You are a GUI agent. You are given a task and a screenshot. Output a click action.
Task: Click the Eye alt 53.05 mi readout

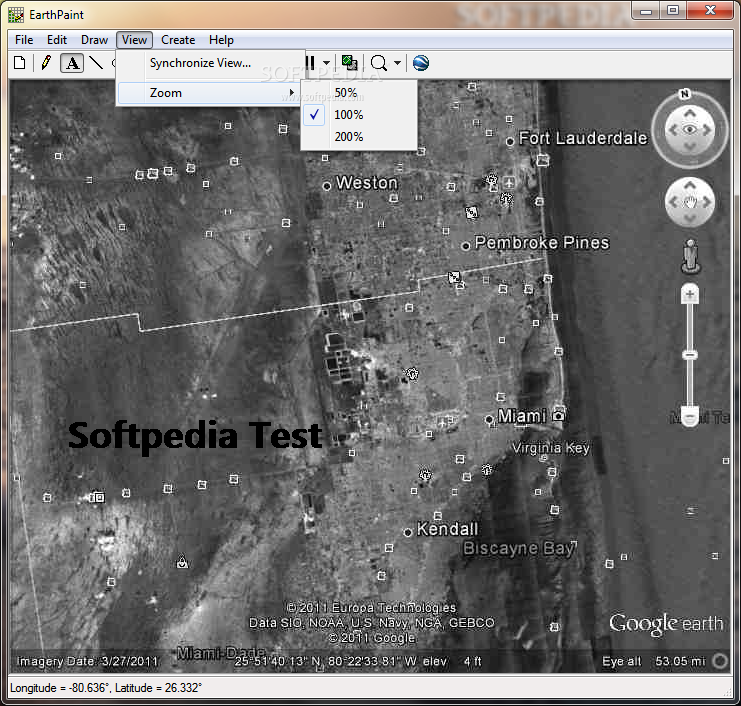(x=653, y=662)
